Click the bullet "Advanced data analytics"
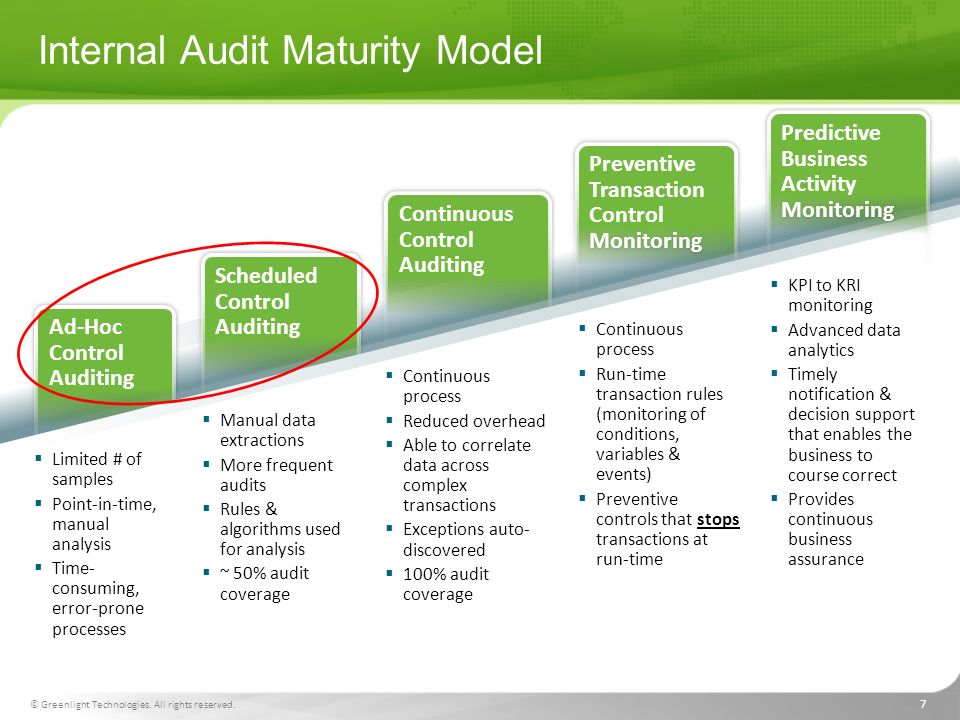This screenshot has width=960, height=720. (x=844, y=340)
